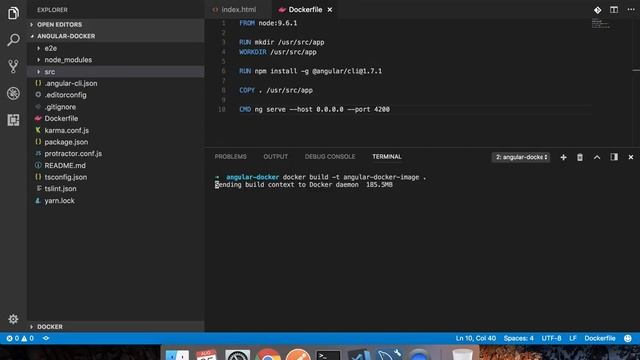
Task: Open the Debug view in activity bar
Action: pos(13,93)
